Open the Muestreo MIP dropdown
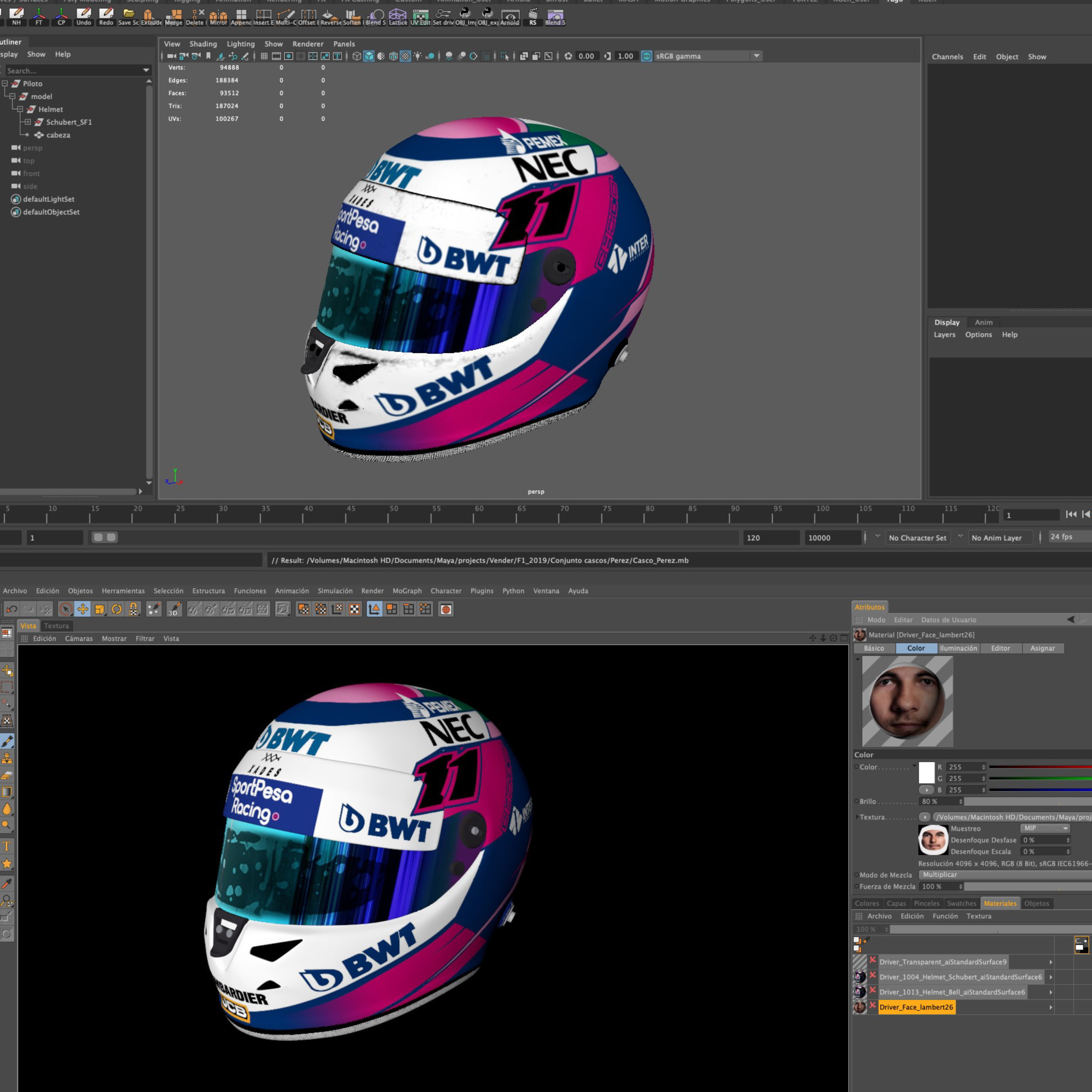The image size is (1092, 1092). coord(1045,828)
